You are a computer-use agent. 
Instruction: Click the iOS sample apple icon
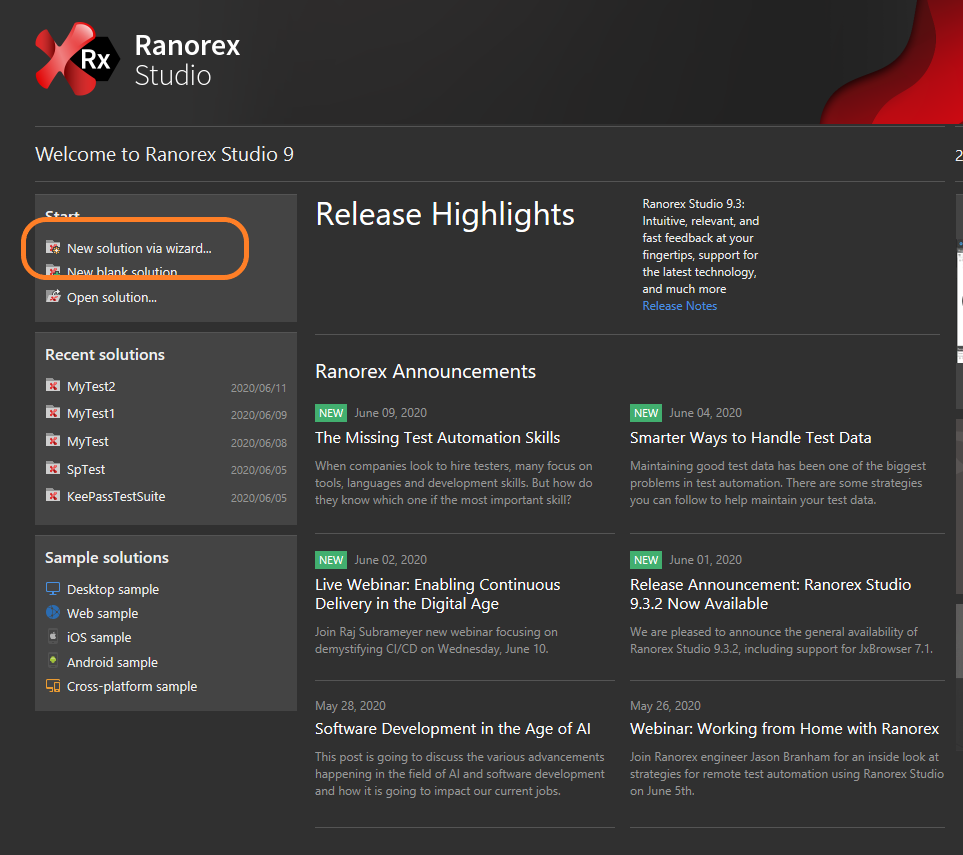(53, 636)
